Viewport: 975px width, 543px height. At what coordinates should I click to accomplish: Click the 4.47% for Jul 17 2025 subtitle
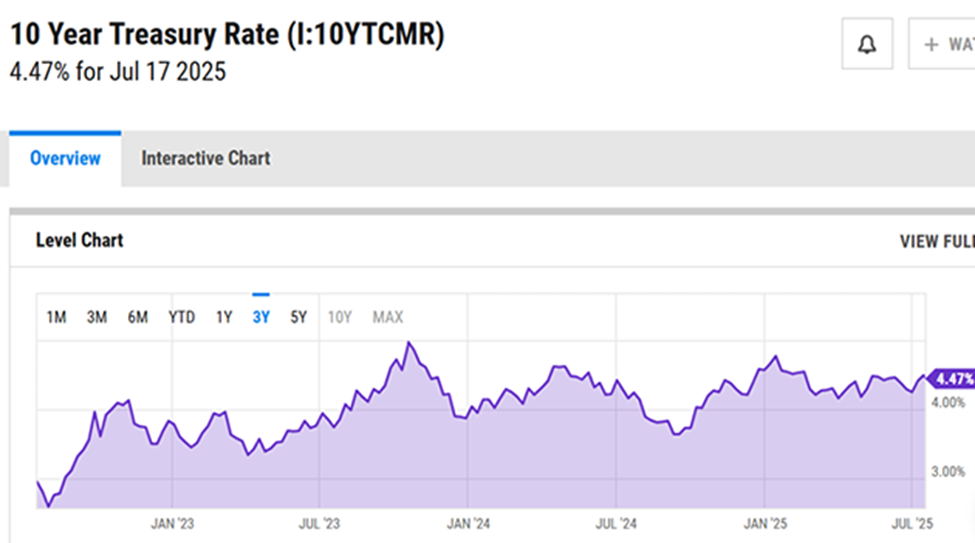(118, 73)
